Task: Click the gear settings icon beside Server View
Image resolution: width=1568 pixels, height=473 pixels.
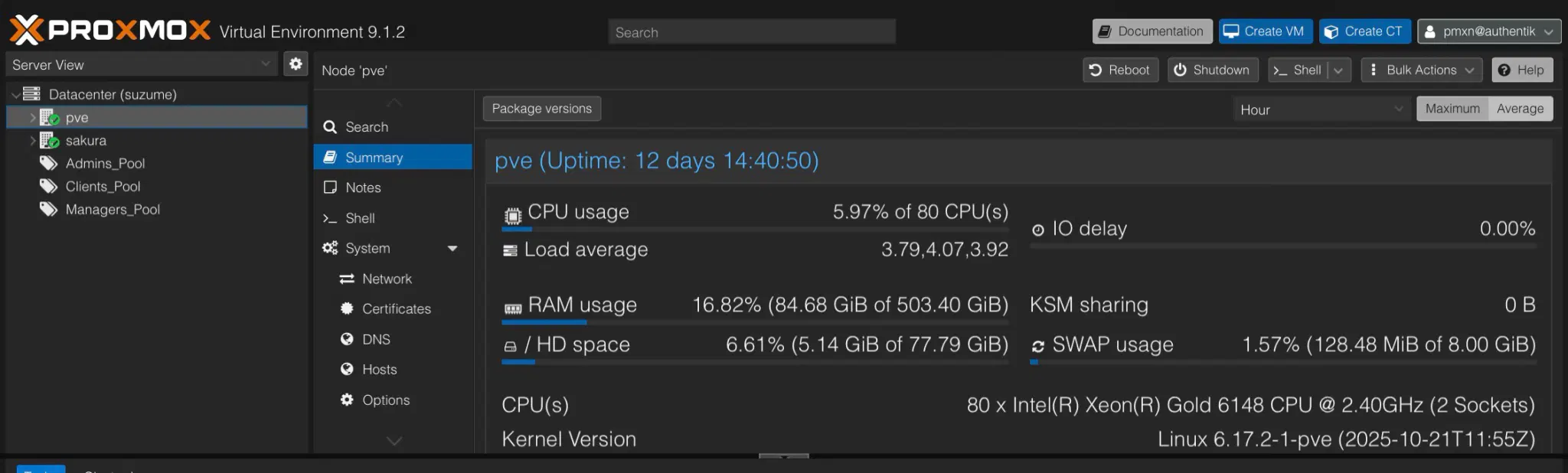Action: 296,64
